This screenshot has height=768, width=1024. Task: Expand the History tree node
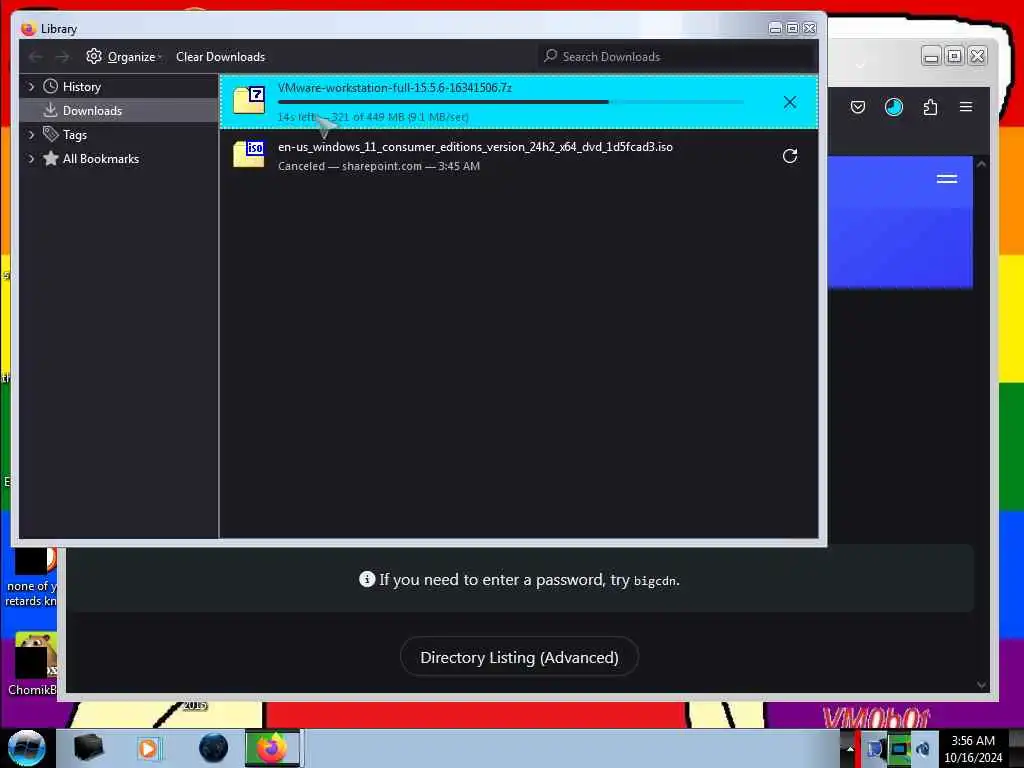point(31,87)
